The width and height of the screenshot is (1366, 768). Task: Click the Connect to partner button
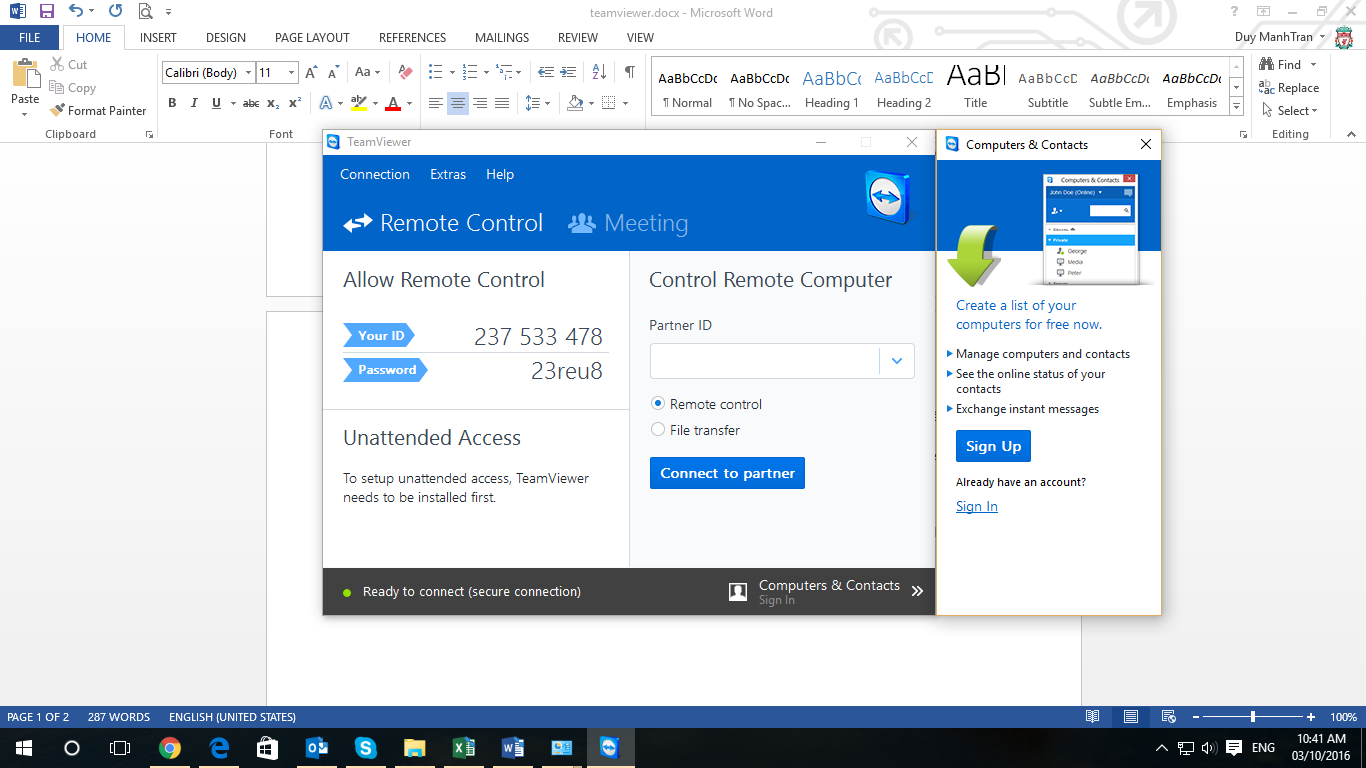pyautogui.click(x=727, y=473)
